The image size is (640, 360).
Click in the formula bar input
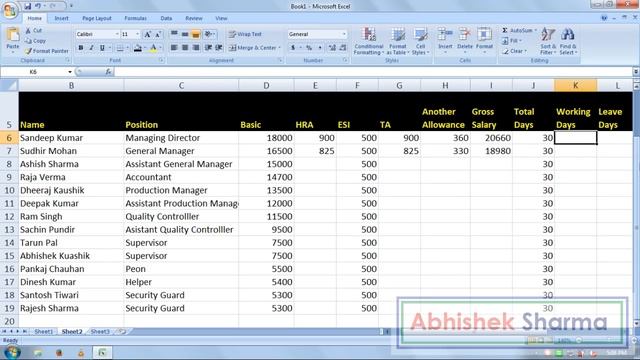[373, 72]
